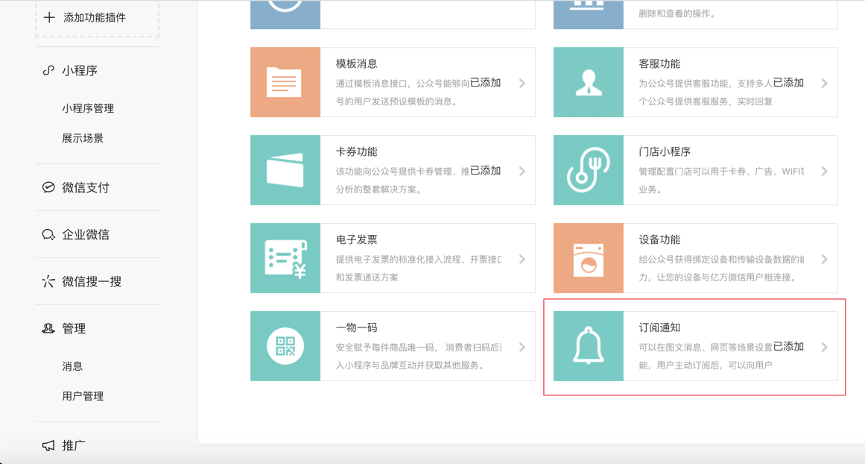Screen dimensions: 866x464
Task: Expand 模板消息 card via its chevron
Action: point(522,83)
